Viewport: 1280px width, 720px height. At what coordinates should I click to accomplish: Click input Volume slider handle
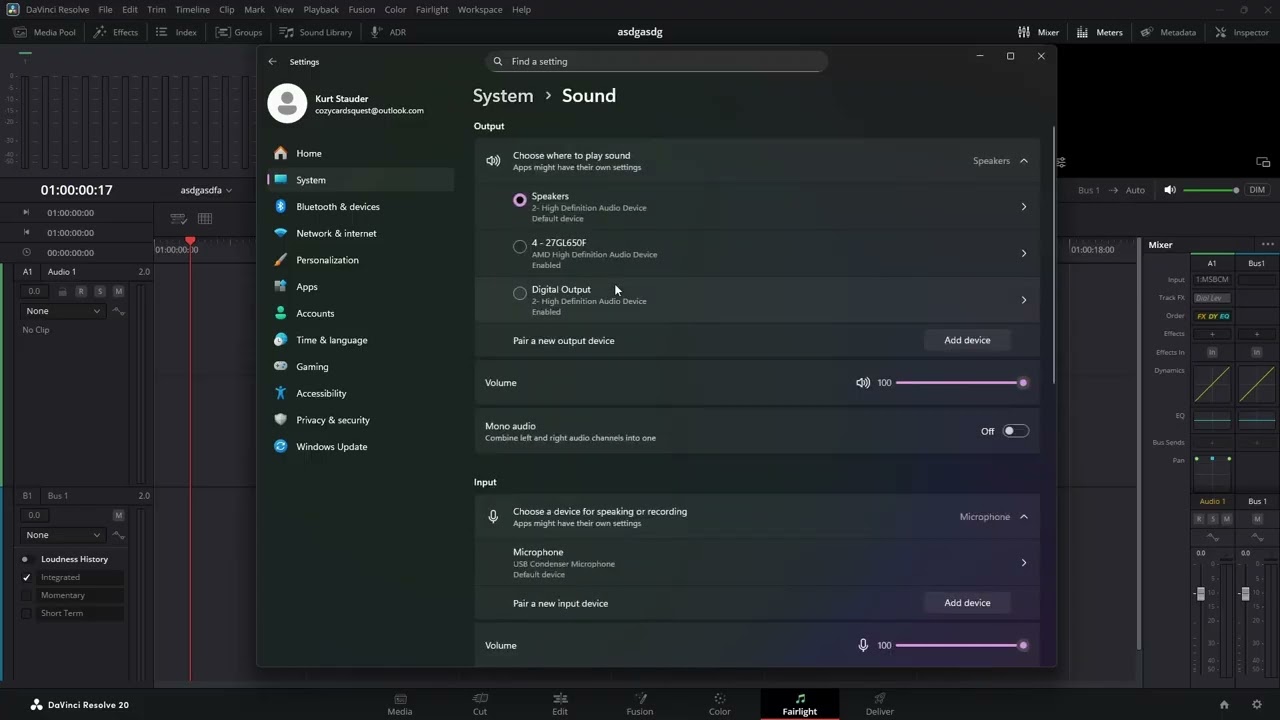[x=1023, y=646]
